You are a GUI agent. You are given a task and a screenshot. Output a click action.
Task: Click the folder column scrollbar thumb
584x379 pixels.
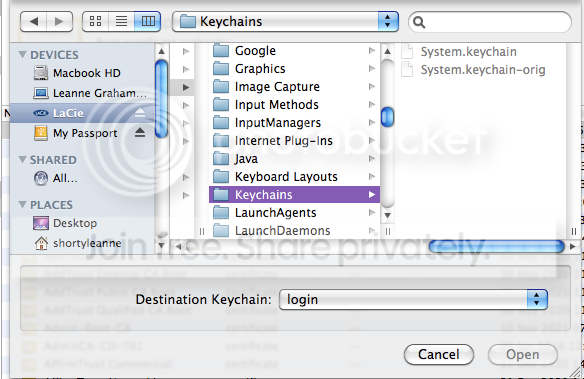click(387, 117)
